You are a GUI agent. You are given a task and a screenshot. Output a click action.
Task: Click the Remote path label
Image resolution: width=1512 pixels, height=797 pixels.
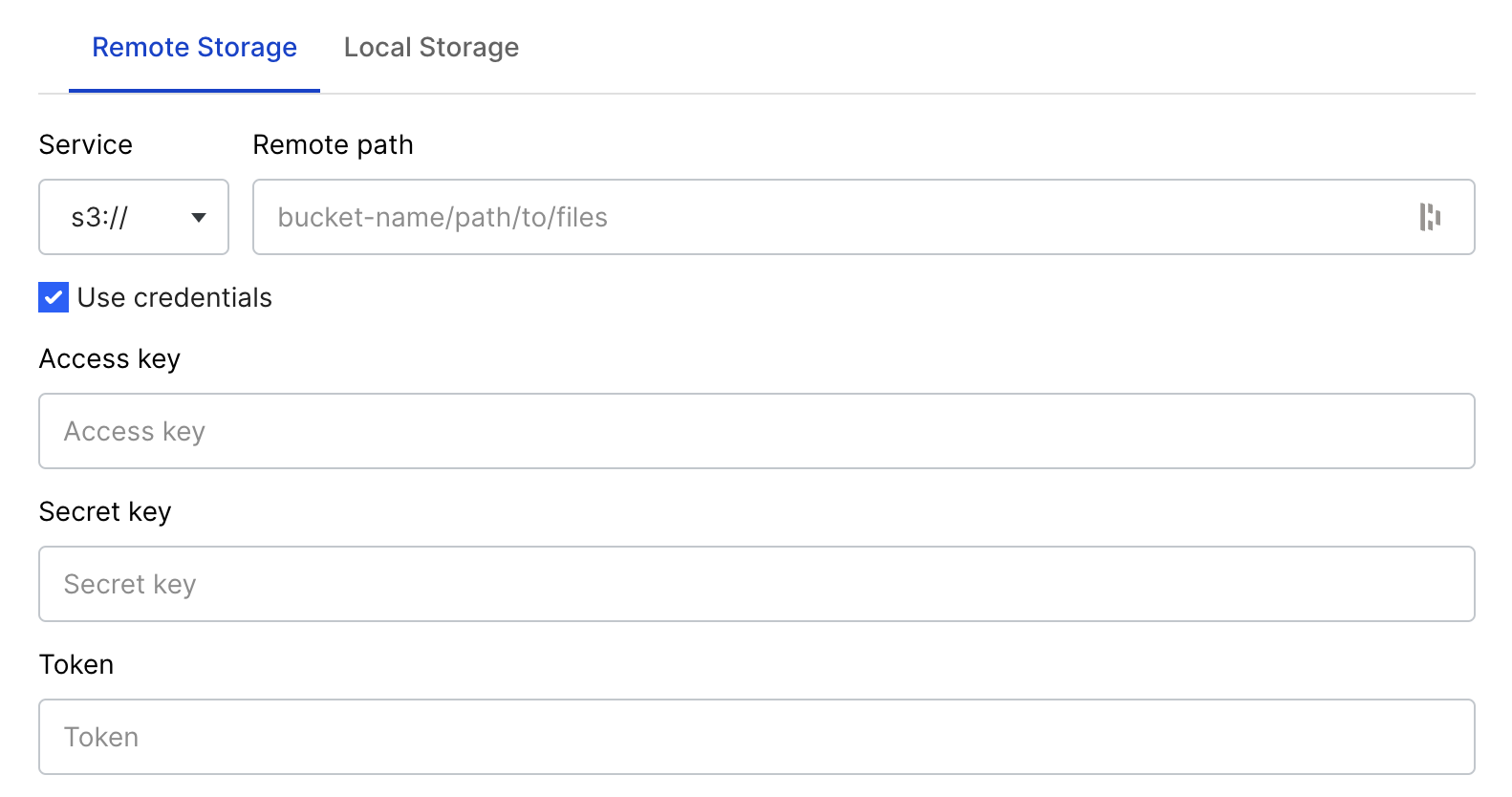(x=333, y=144)
